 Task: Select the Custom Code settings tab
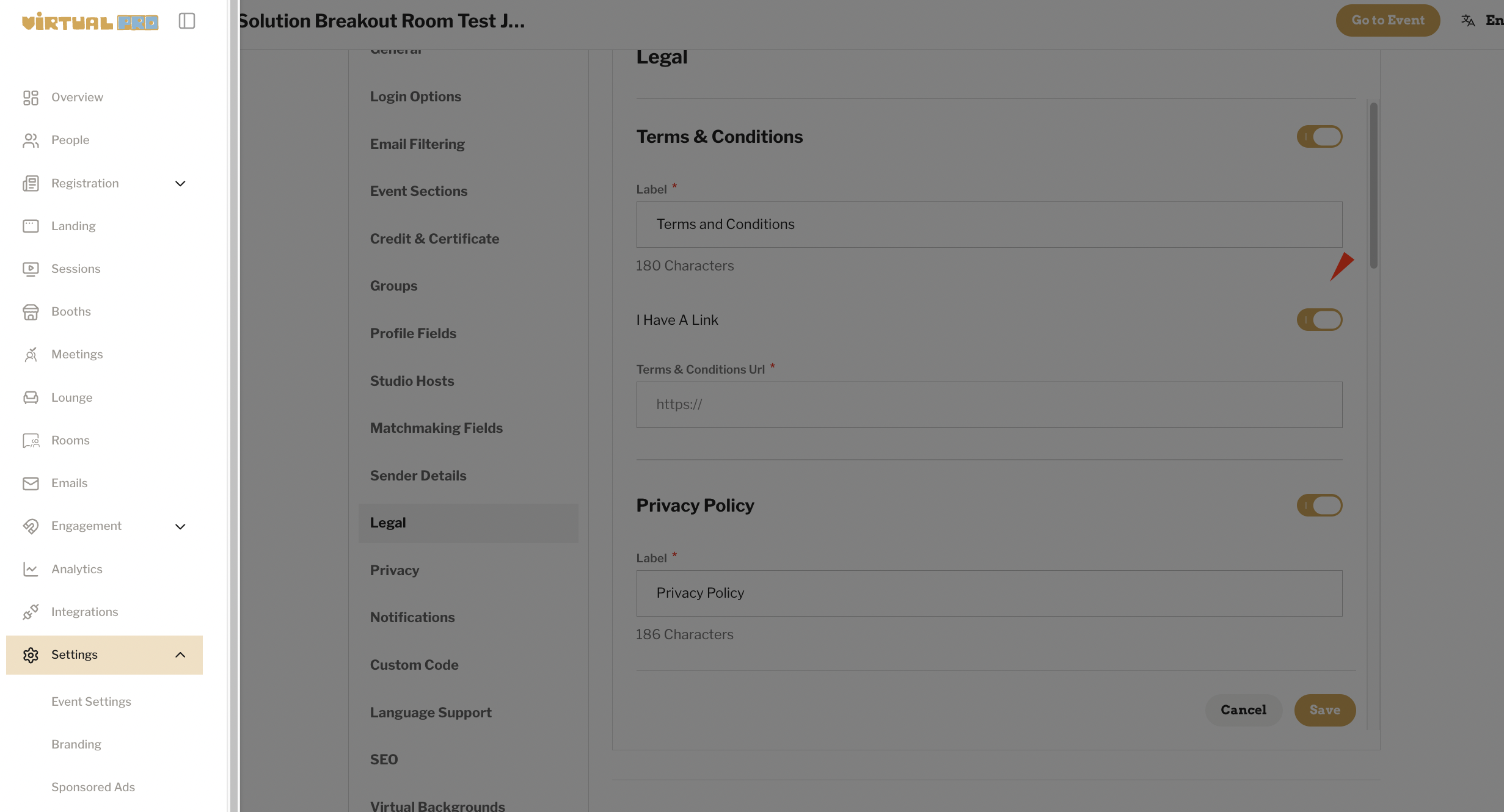414,665
